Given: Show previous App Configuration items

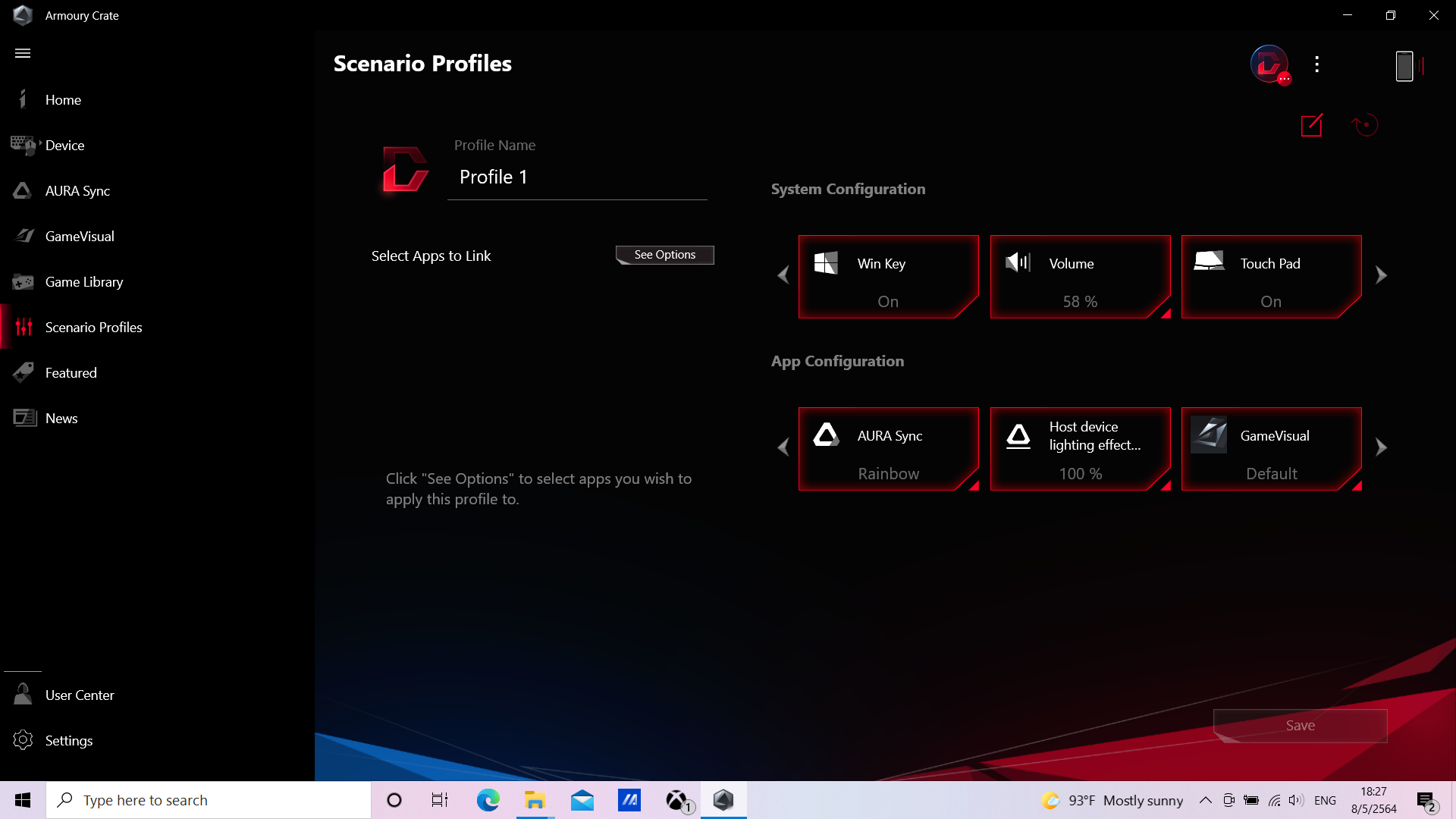Looking at the screenshot, I should tap(783, 447).
